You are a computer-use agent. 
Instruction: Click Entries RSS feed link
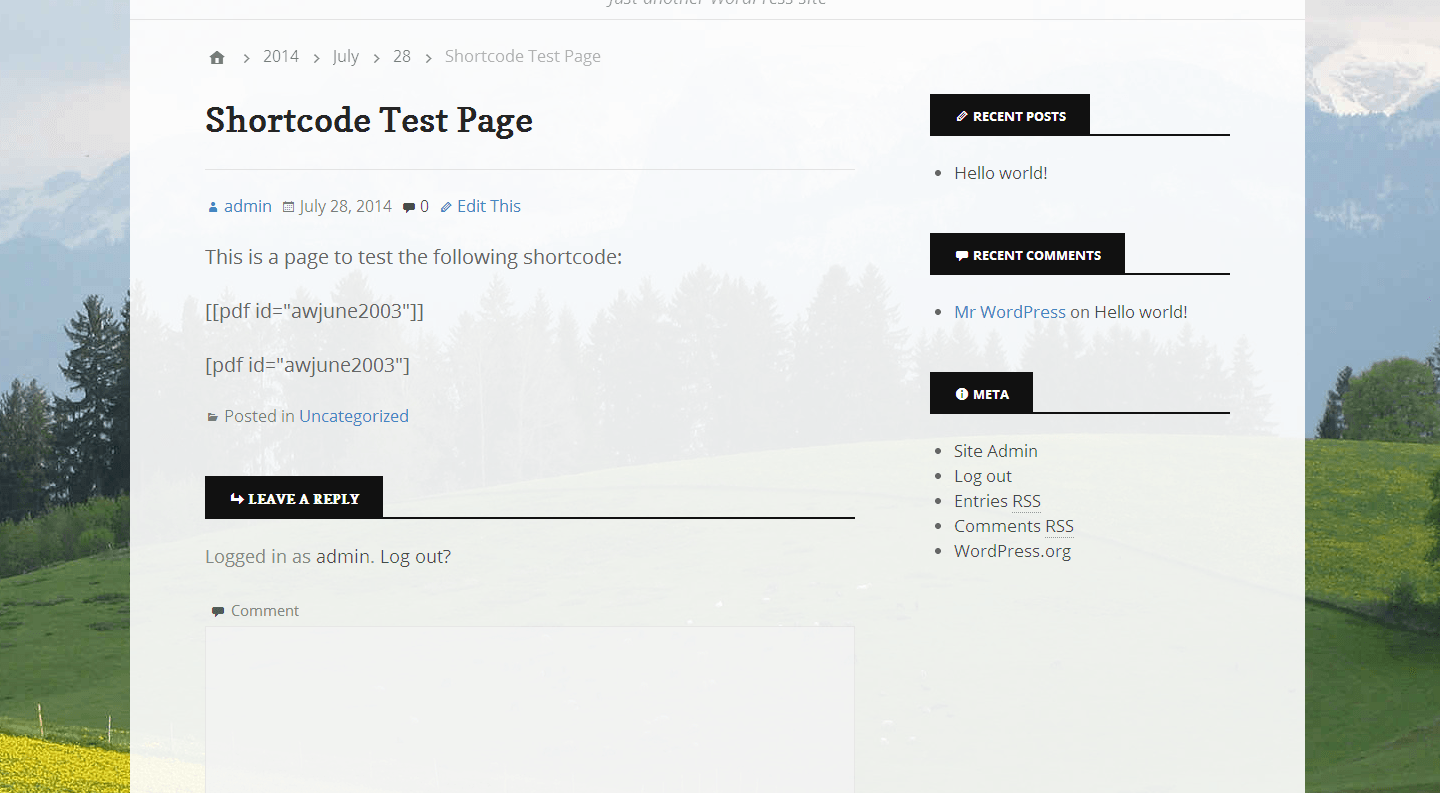tap(996, 501)
